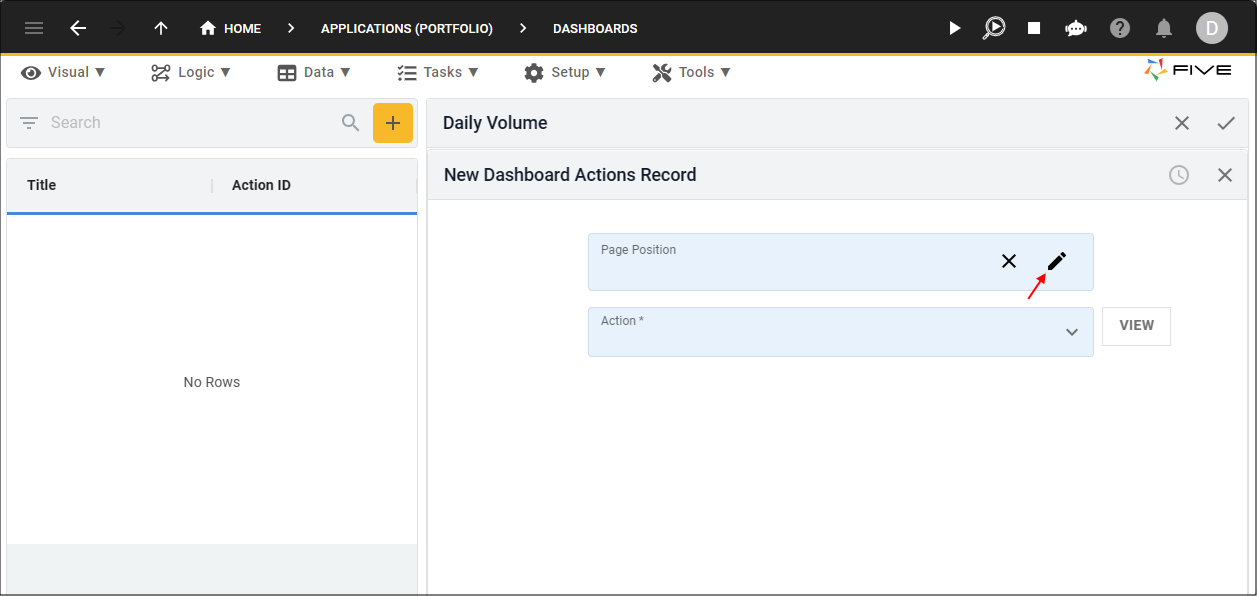
Task: Expand the Action dropdown arrow
Action: pyautogui.click(x=1072, y=332)
